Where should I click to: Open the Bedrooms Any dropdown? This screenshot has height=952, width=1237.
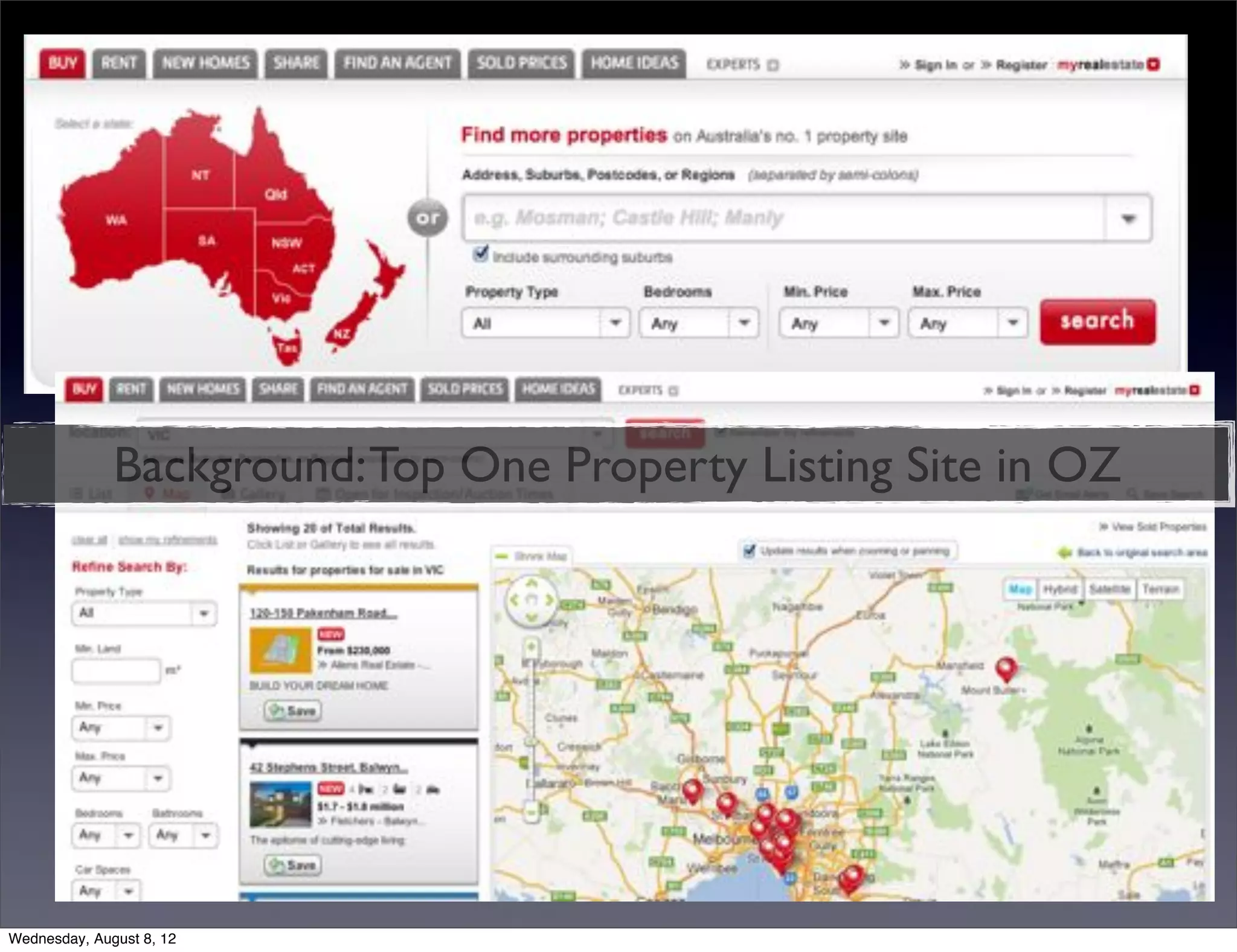tap(699, 323)
